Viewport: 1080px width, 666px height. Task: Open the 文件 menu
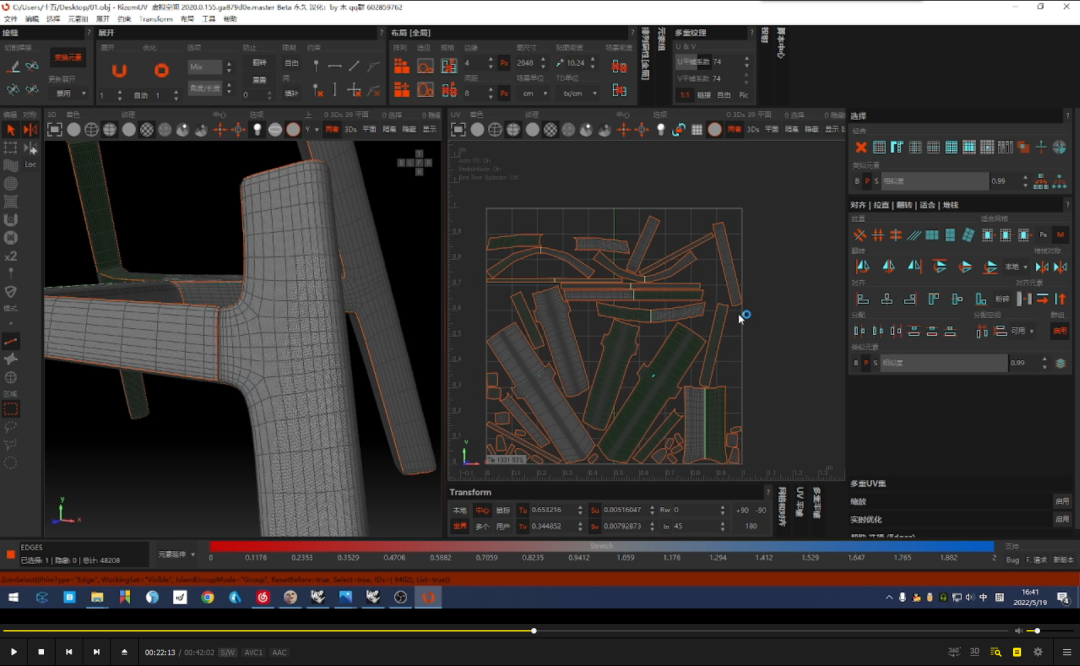click(11, 19)
